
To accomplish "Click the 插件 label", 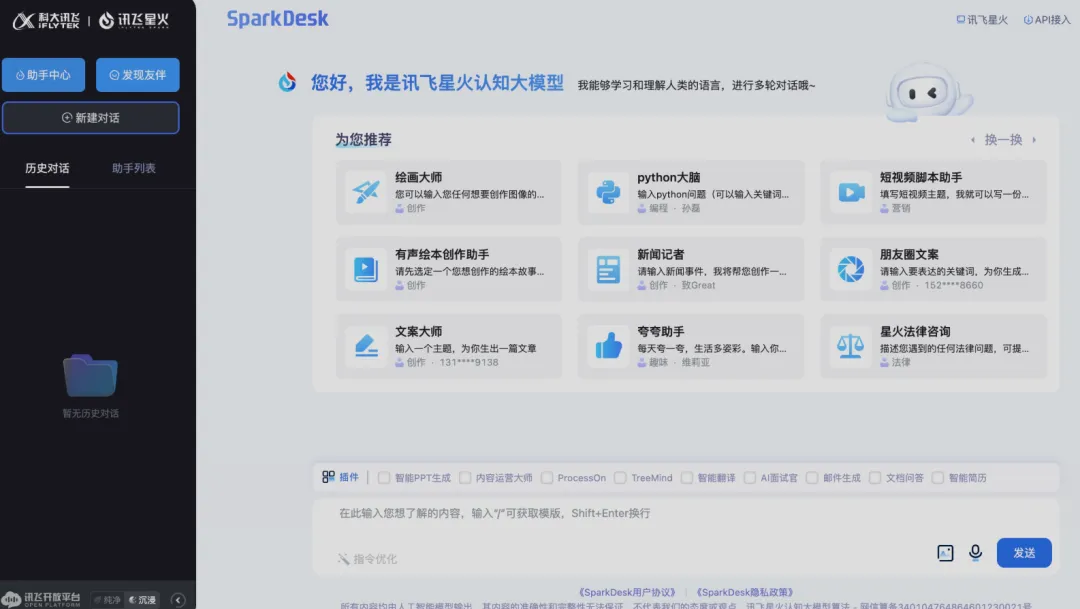I will click(349, 477).
